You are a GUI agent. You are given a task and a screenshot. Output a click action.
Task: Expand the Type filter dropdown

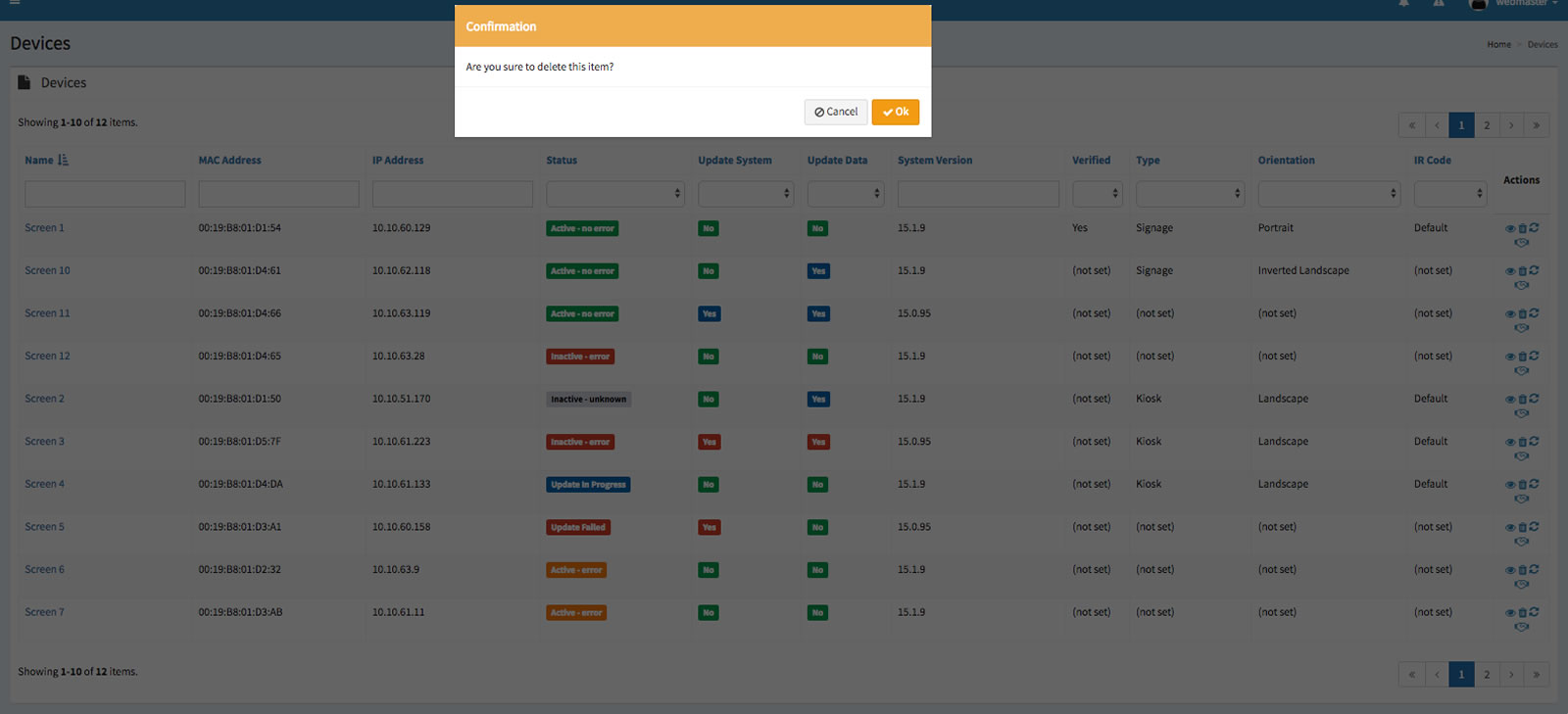point(1190,194)
